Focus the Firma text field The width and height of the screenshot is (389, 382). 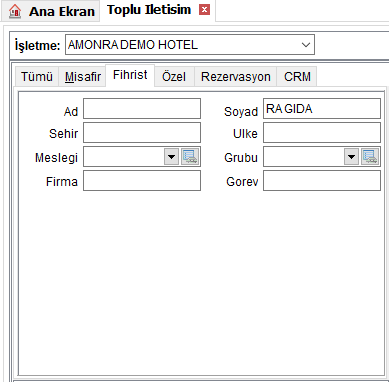(x=142, y=180)
